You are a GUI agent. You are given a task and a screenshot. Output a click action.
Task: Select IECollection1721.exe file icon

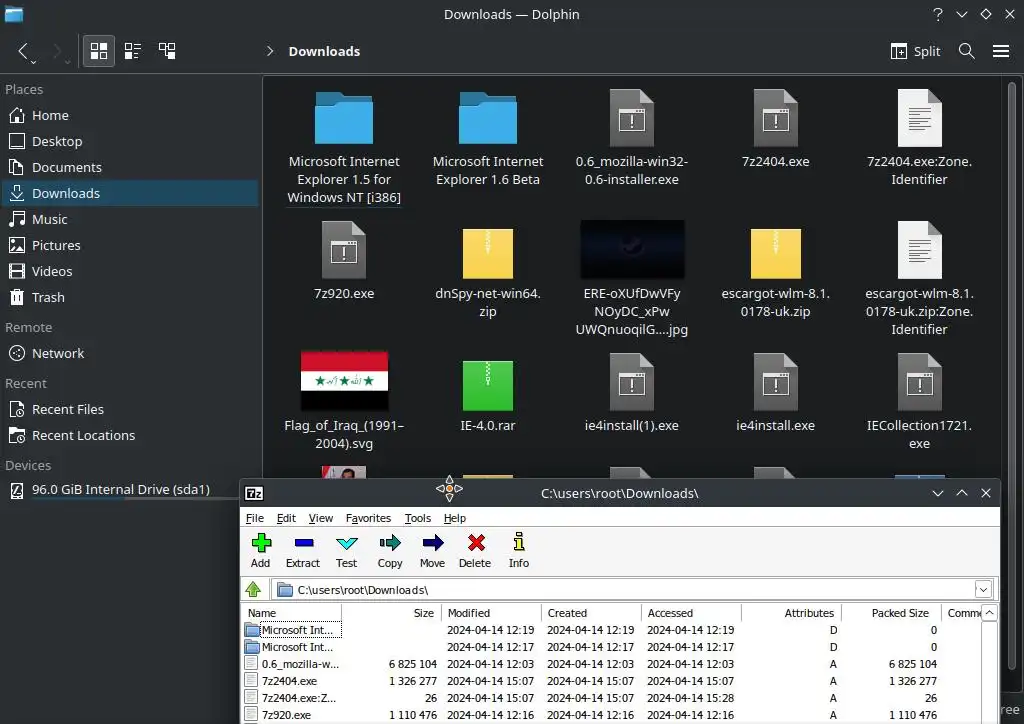pyautogui.click(x=920, y=383)
